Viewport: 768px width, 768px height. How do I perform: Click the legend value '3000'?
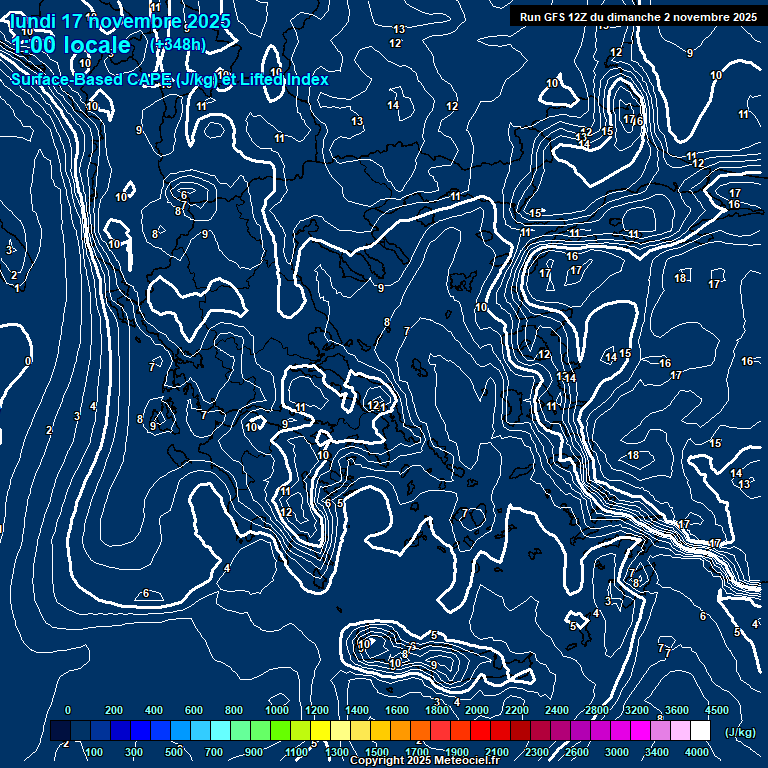[617, 752]
